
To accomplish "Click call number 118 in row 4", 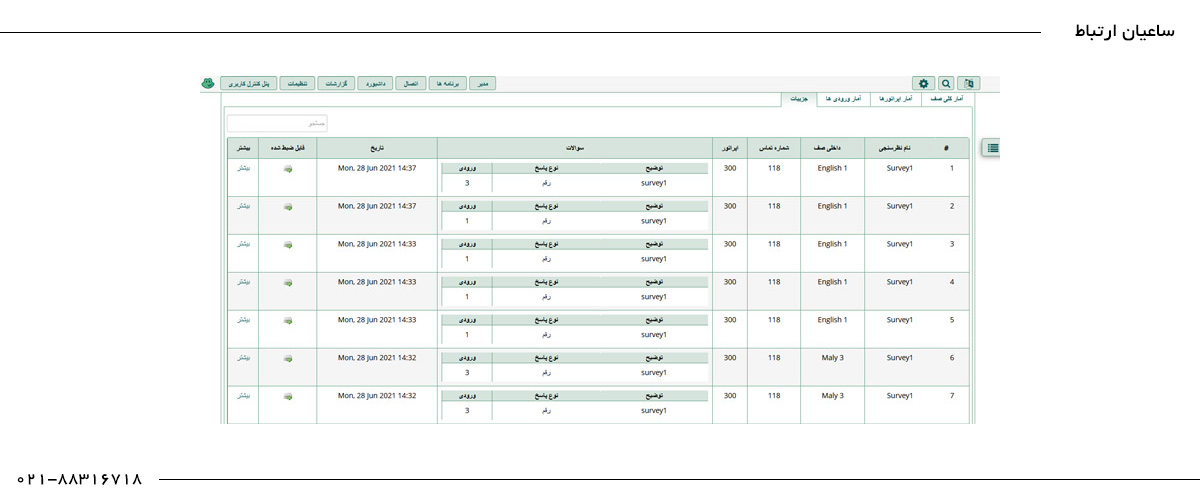I will click(774, 282).
